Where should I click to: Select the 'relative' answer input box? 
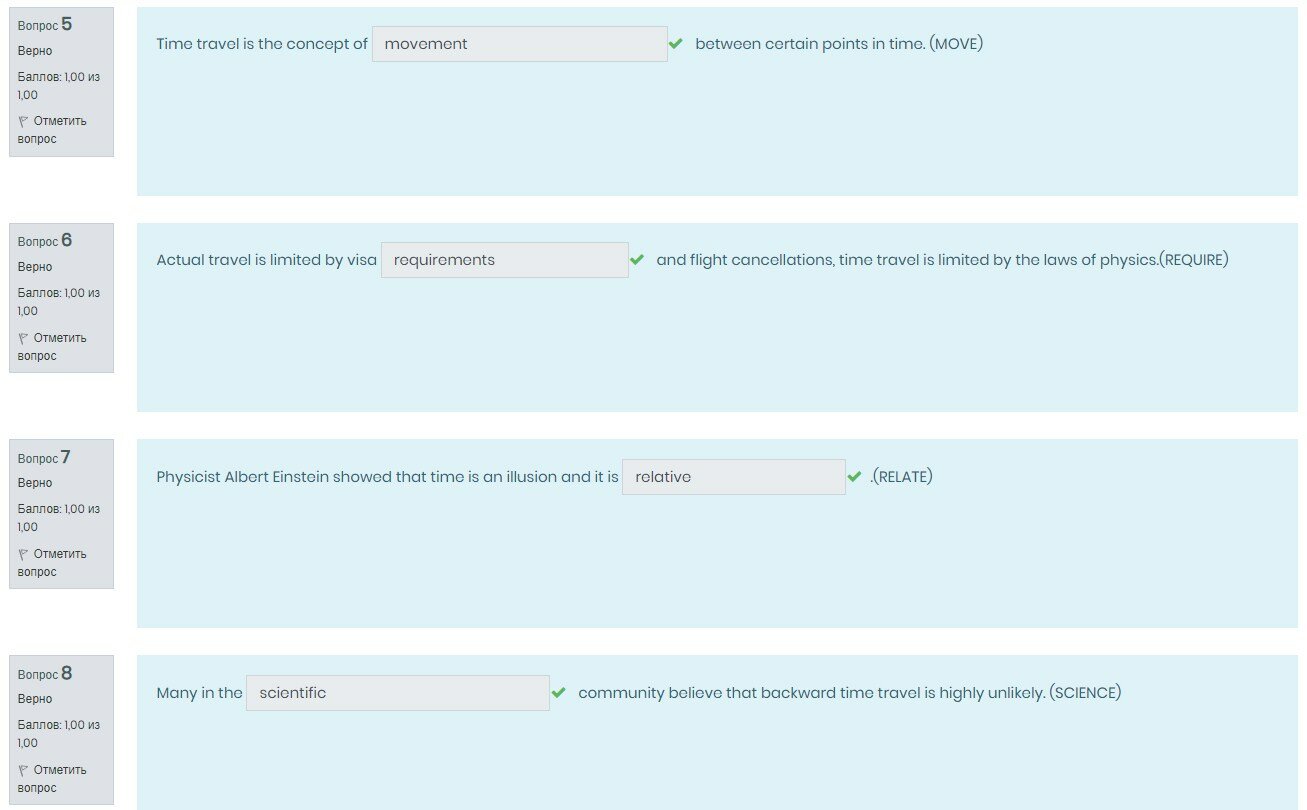733,477
